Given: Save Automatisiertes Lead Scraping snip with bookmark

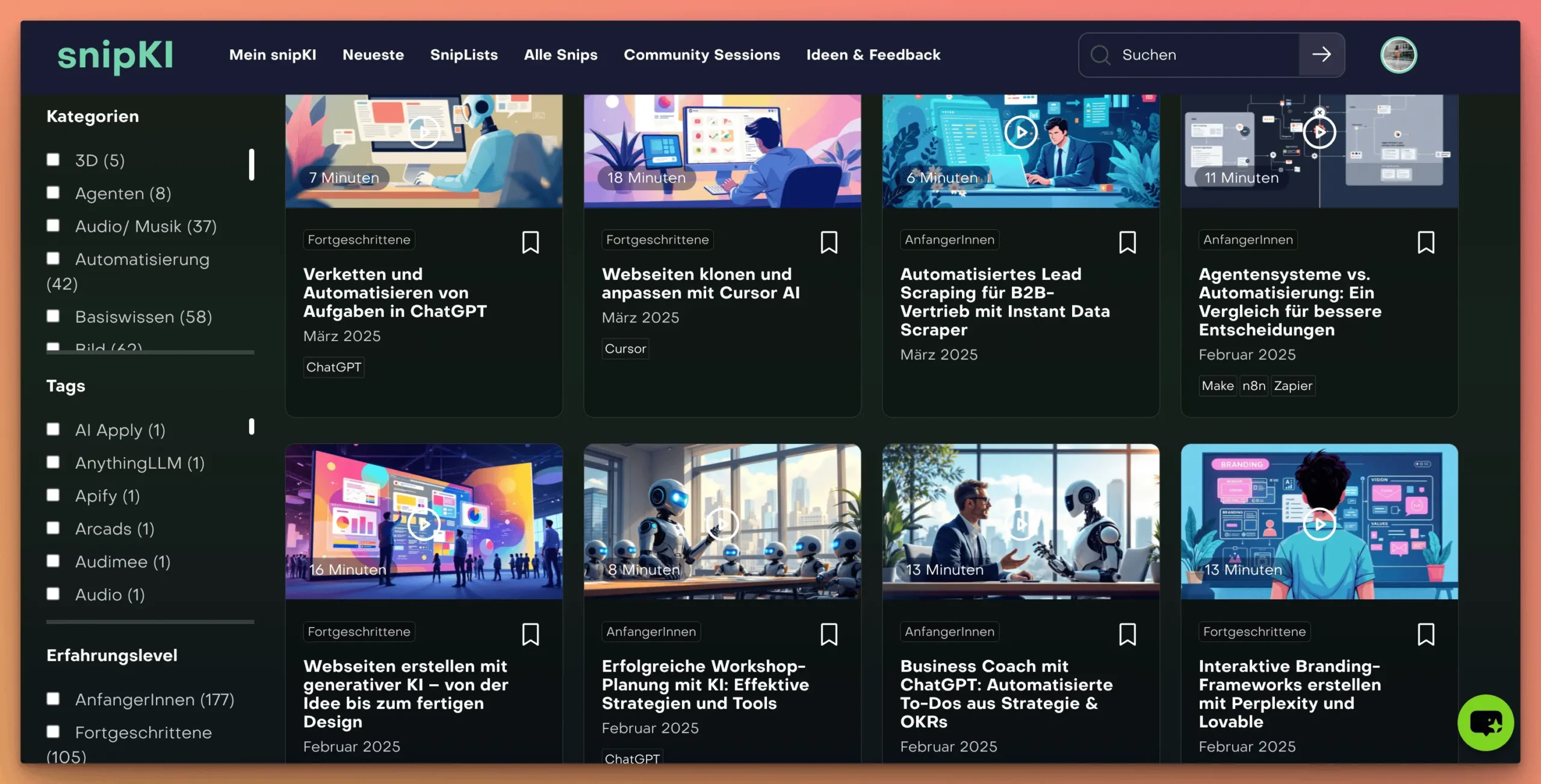Looking at the screenshot, I should tap(1127, 242).
